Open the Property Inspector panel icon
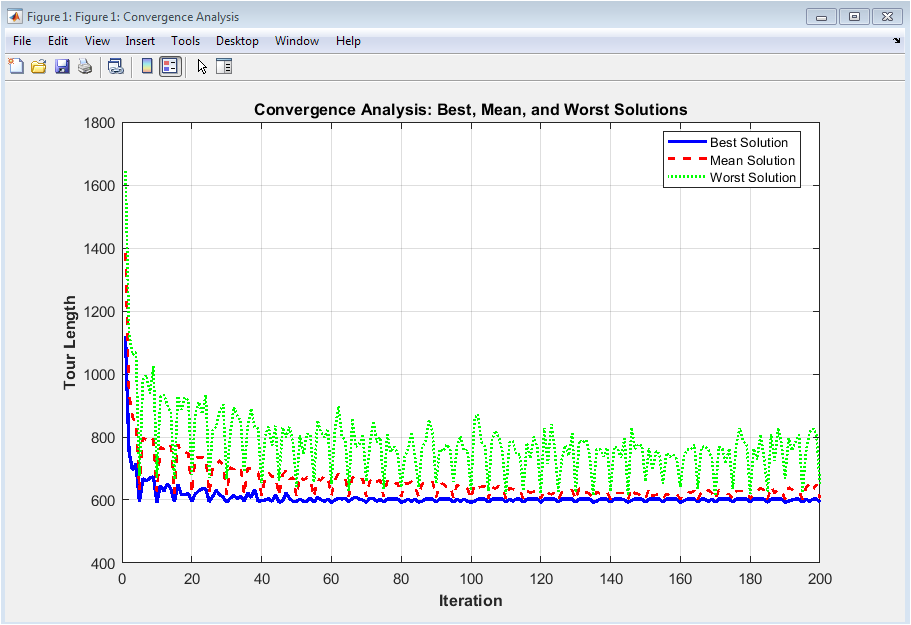Viewport: 911px width, 625px height. [x=224, y=67]
